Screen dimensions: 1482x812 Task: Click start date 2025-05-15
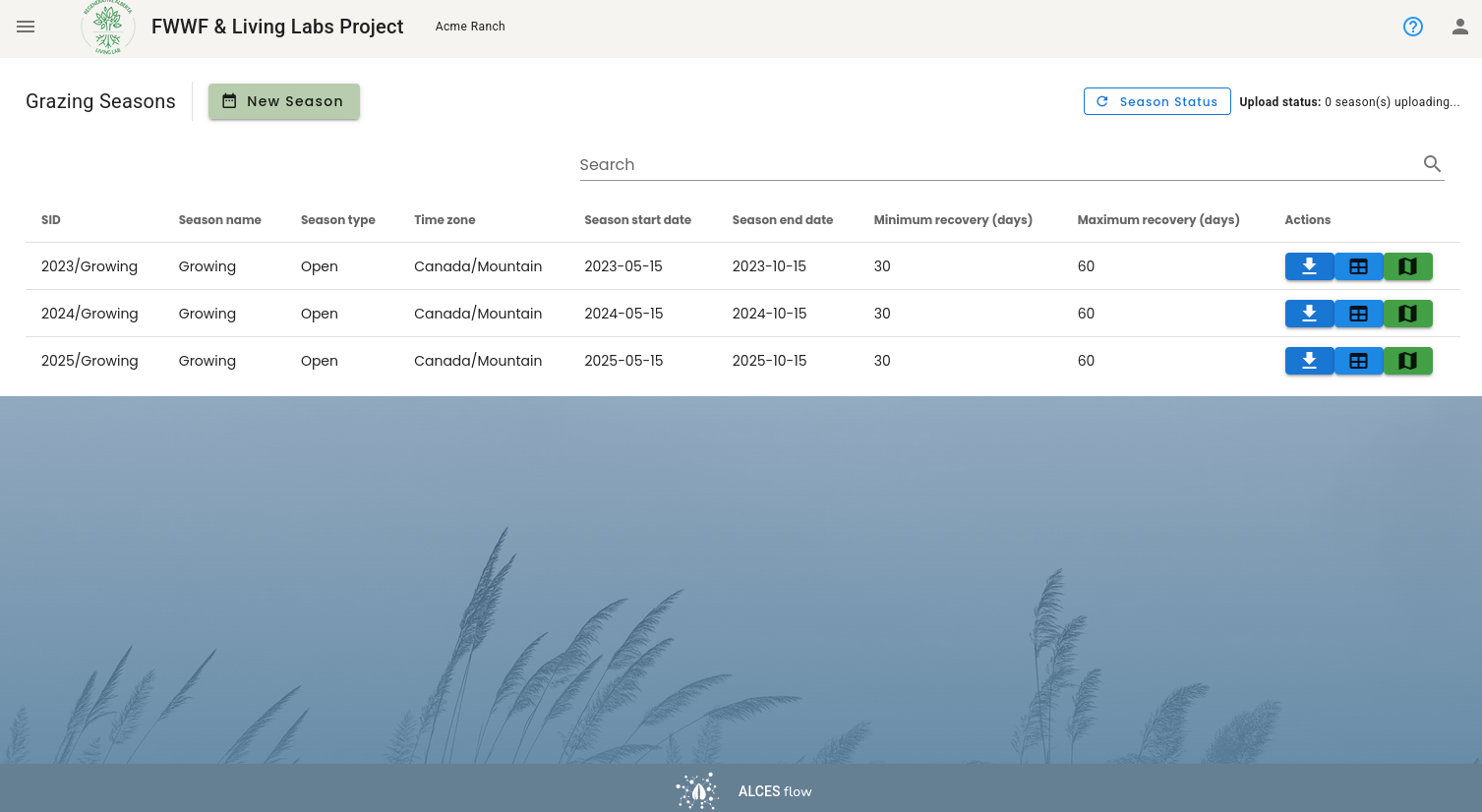tap(623, 361)
